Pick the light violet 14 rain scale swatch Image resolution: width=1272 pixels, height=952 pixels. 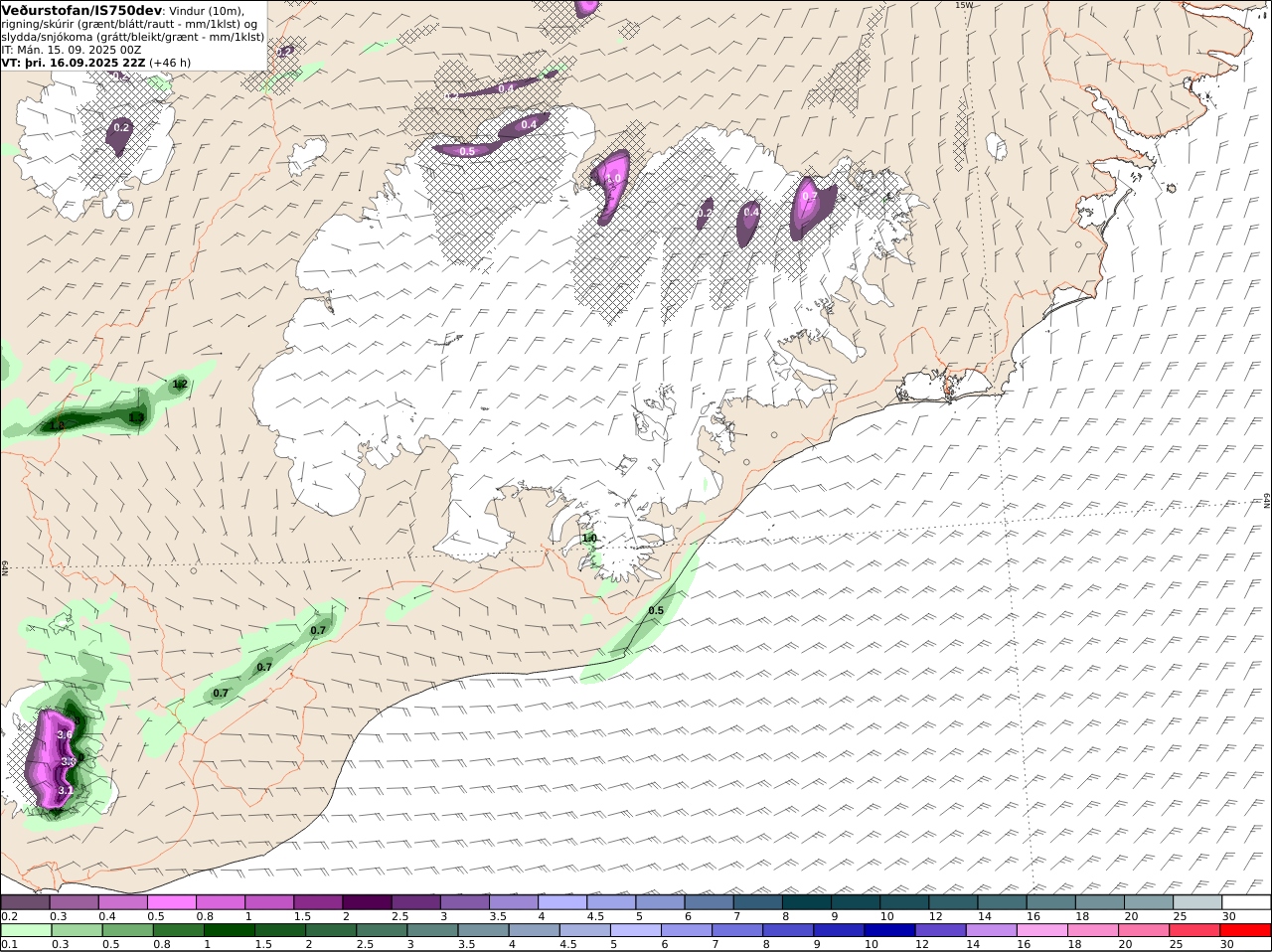992,930
